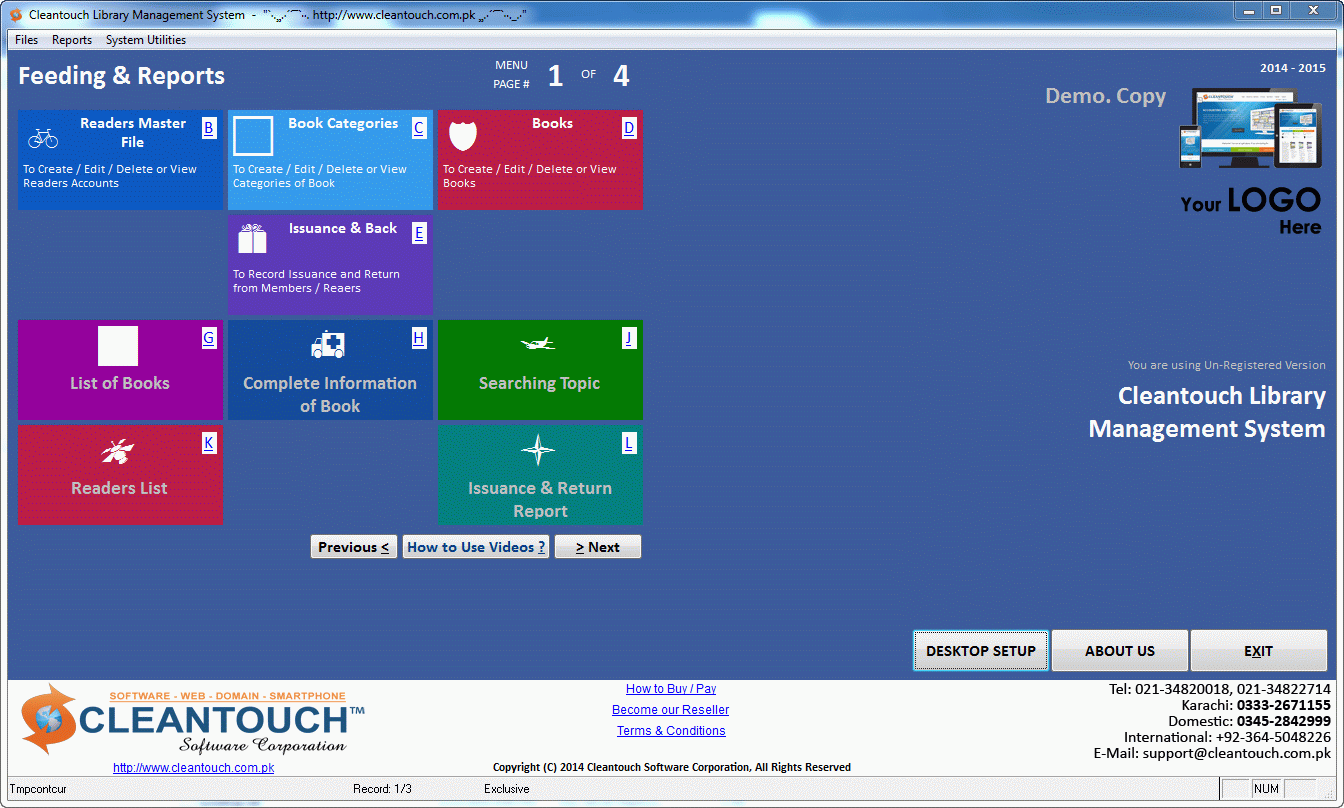Open the System Utilities menu
The height and width of the screenshot is (808, 1344).
pos(146,40)
